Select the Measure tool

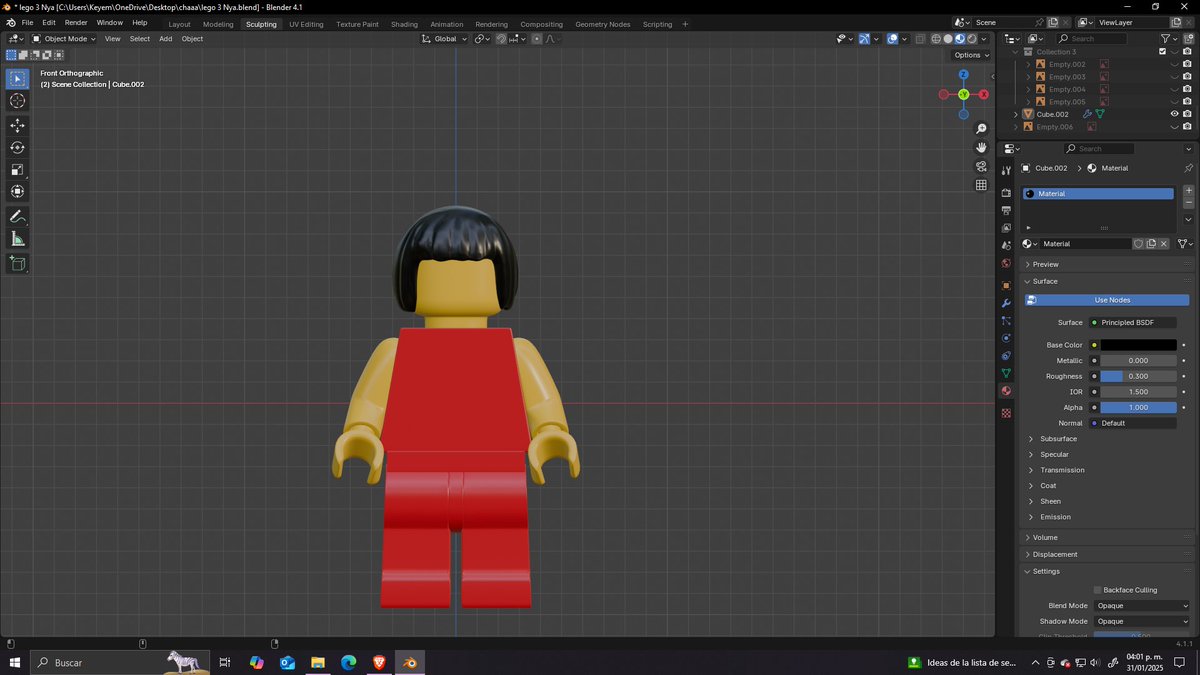[17, 239]
